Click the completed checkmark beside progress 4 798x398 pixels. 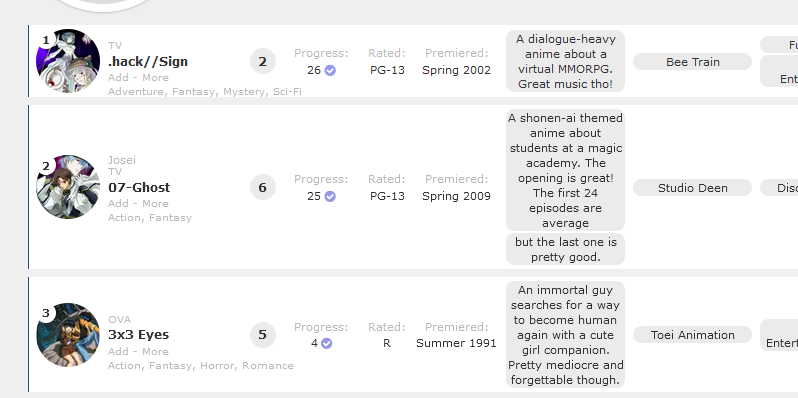click(327, 344)
